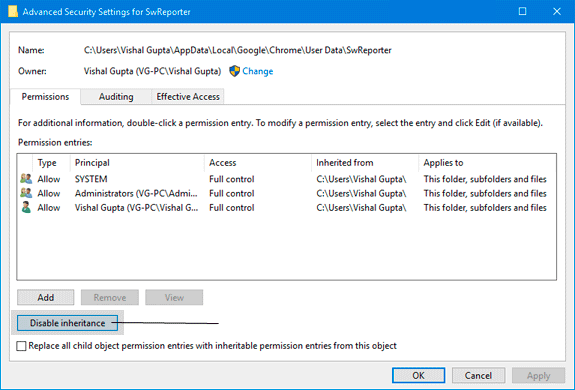Click Inherited from path in SYSTEM row
The height and width of the screenshot is (390, 575).
(x=361, y=179)
